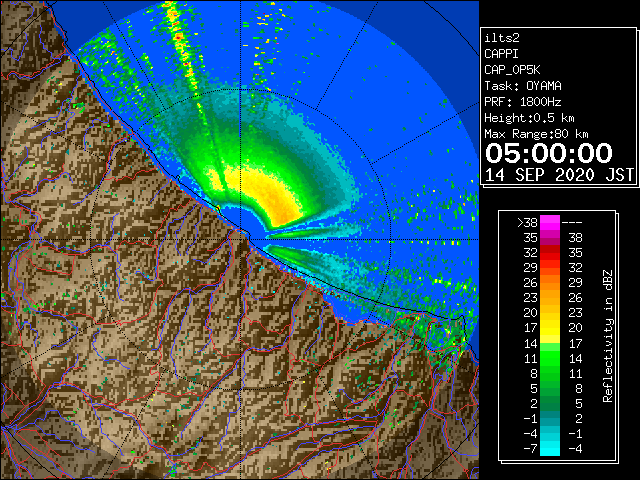Select the "14 SEP 2020 JST" date
Screen dimensions: 640x480
pos(559,175)
